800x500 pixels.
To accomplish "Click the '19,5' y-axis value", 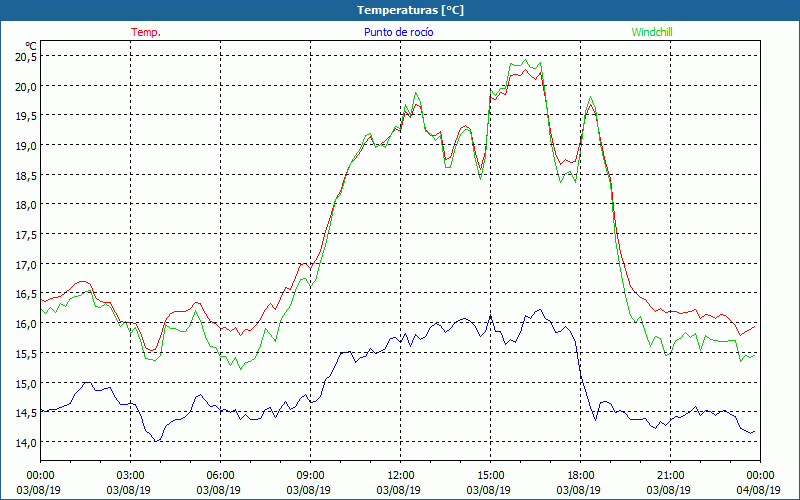I will tap(26, 116).
